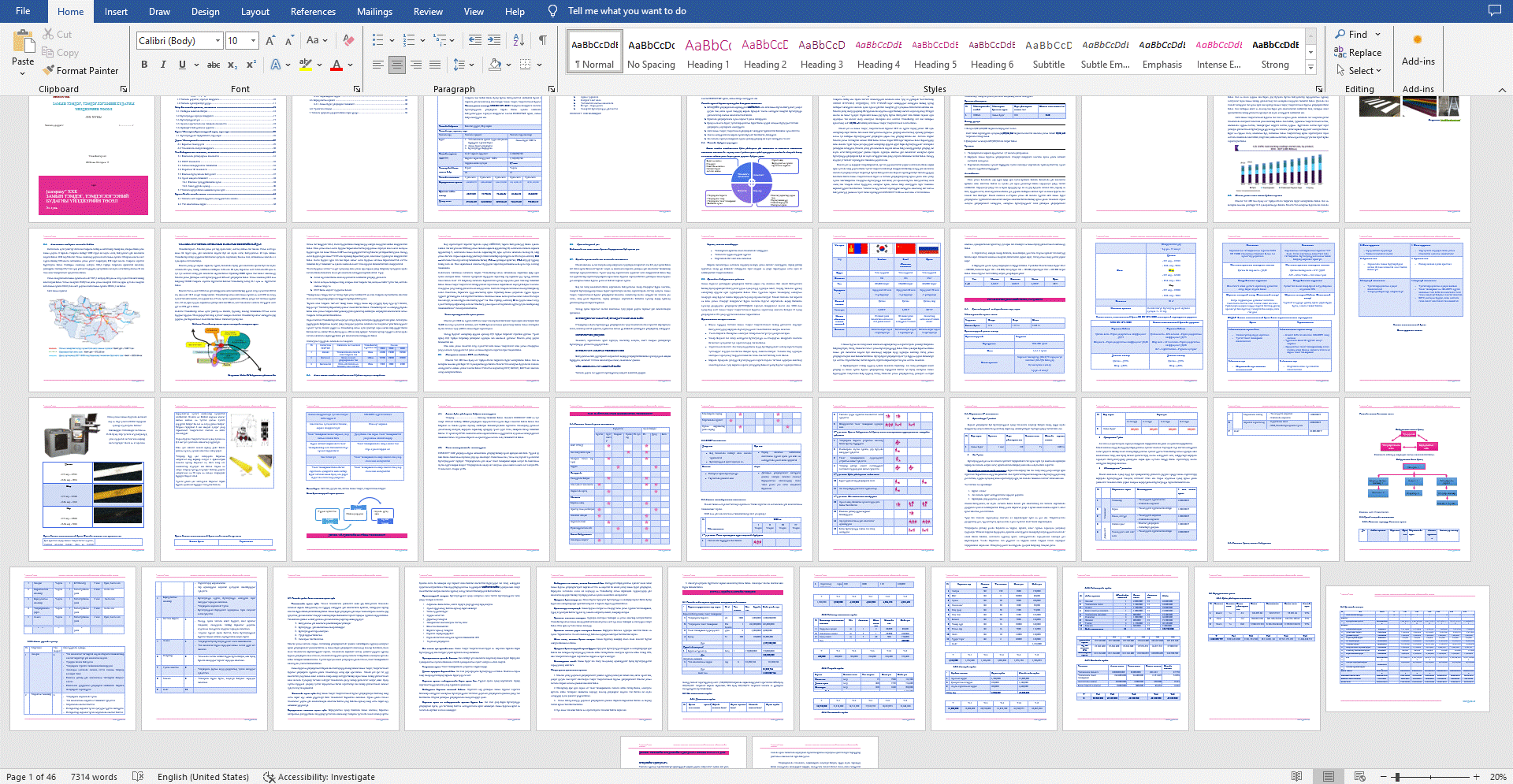This screenshot has height=784, width=1513.
Task: Switch to the Insert tab
Action: coord(116,11)
